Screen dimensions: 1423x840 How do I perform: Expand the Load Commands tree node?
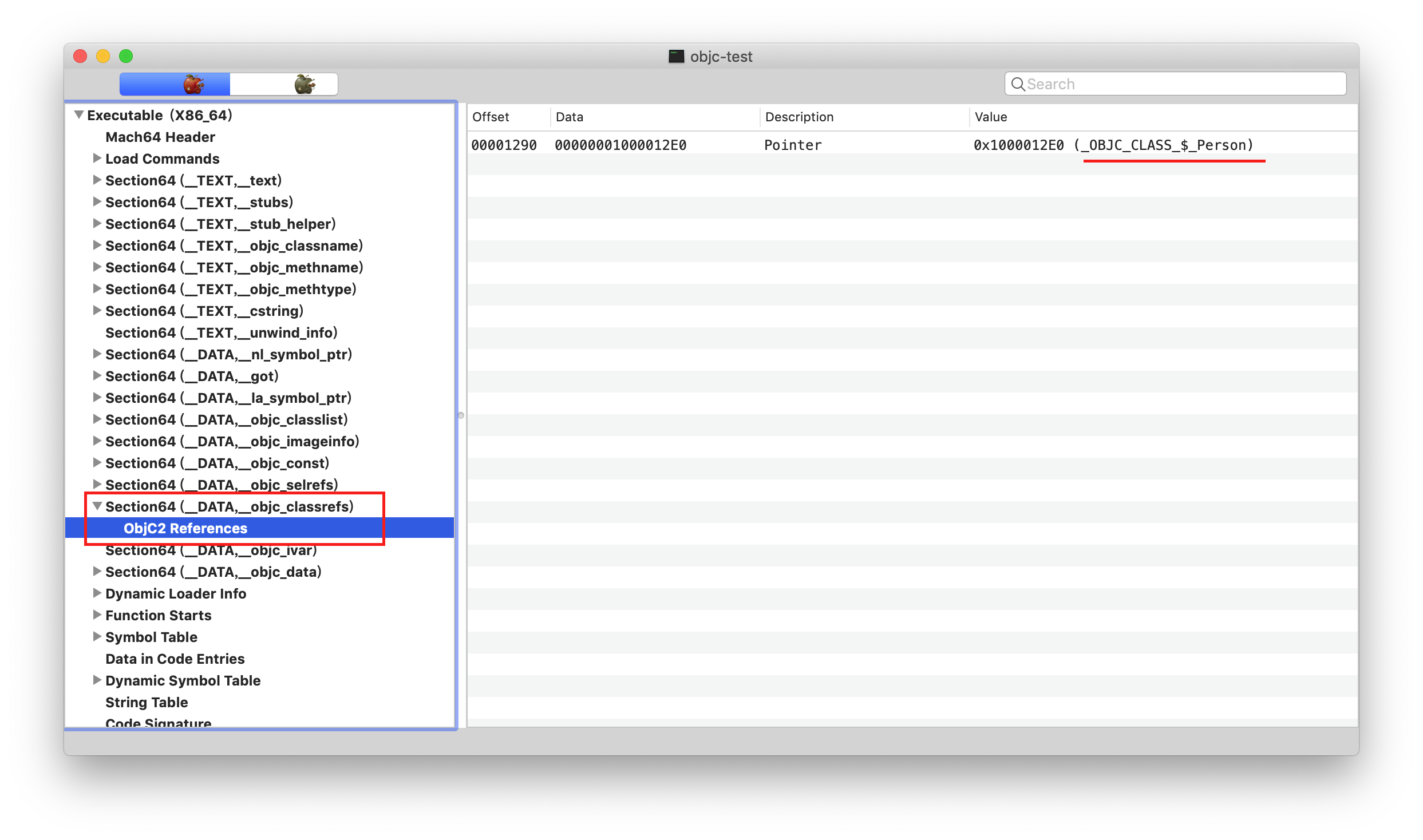(97, 158)
